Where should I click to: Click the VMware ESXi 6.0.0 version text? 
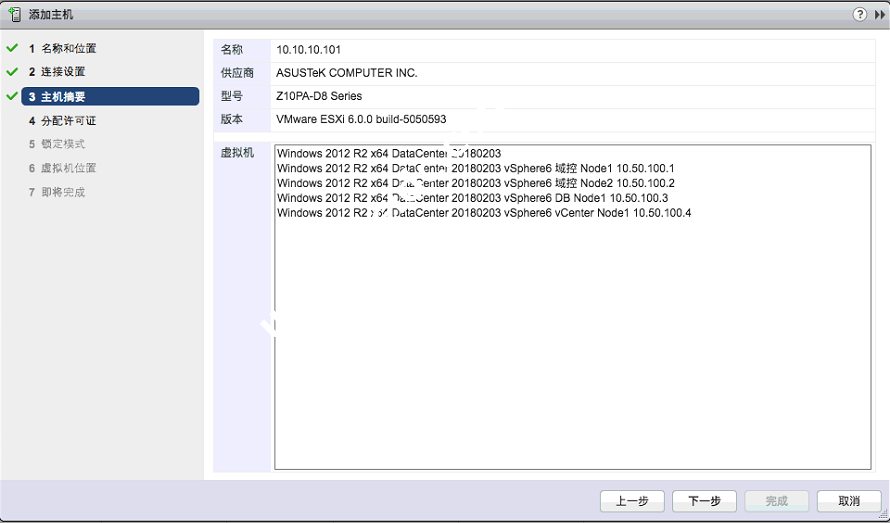(361, 119)
